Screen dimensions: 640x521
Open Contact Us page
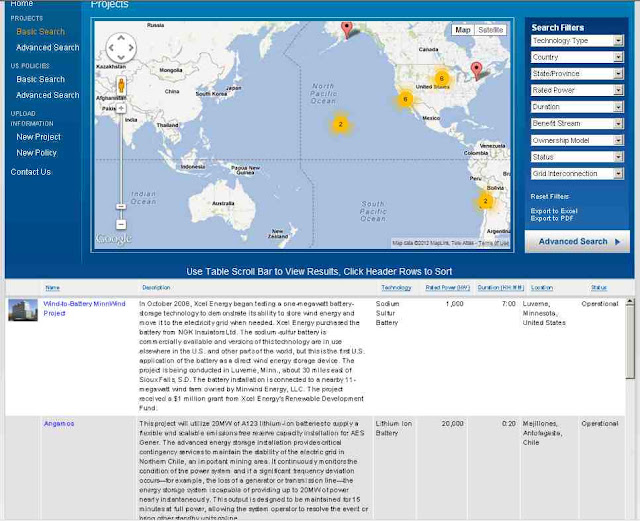coord(31,172)
